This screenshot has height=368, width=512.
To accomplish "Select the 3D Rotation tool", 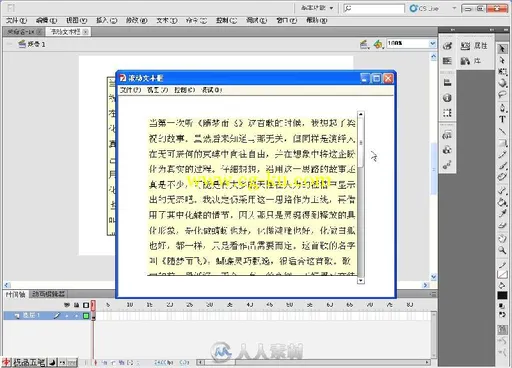I will (502, 83).
